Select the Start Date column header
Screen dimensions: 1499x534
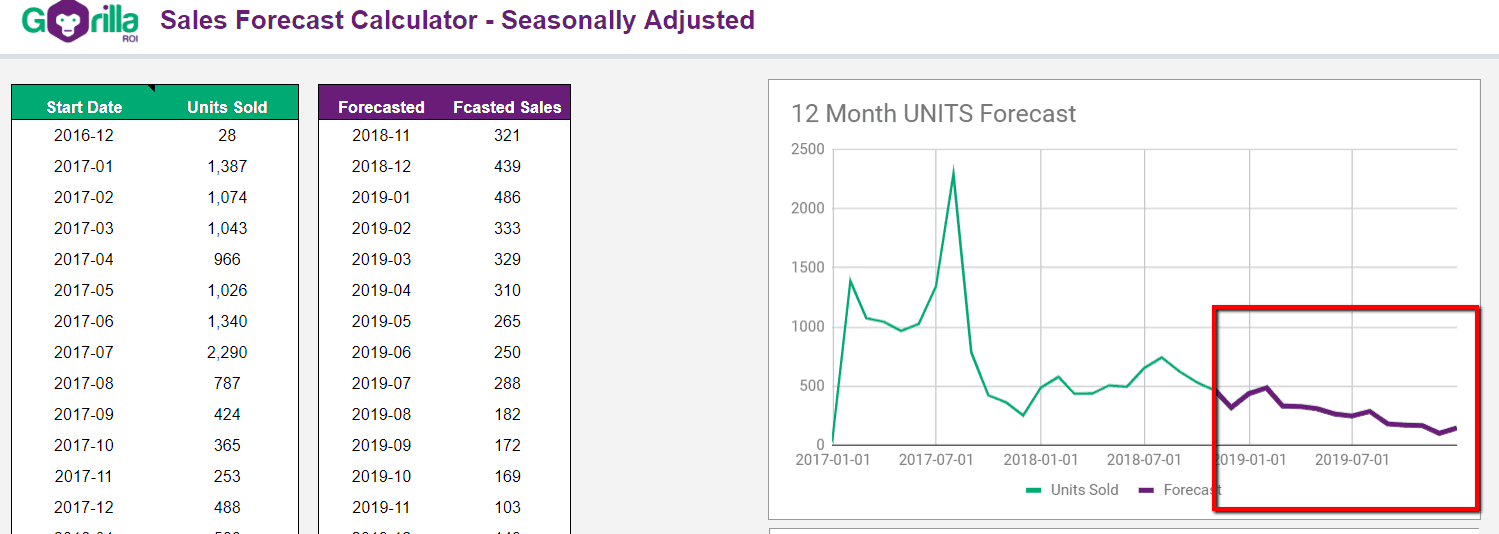[x=84, y=107]
